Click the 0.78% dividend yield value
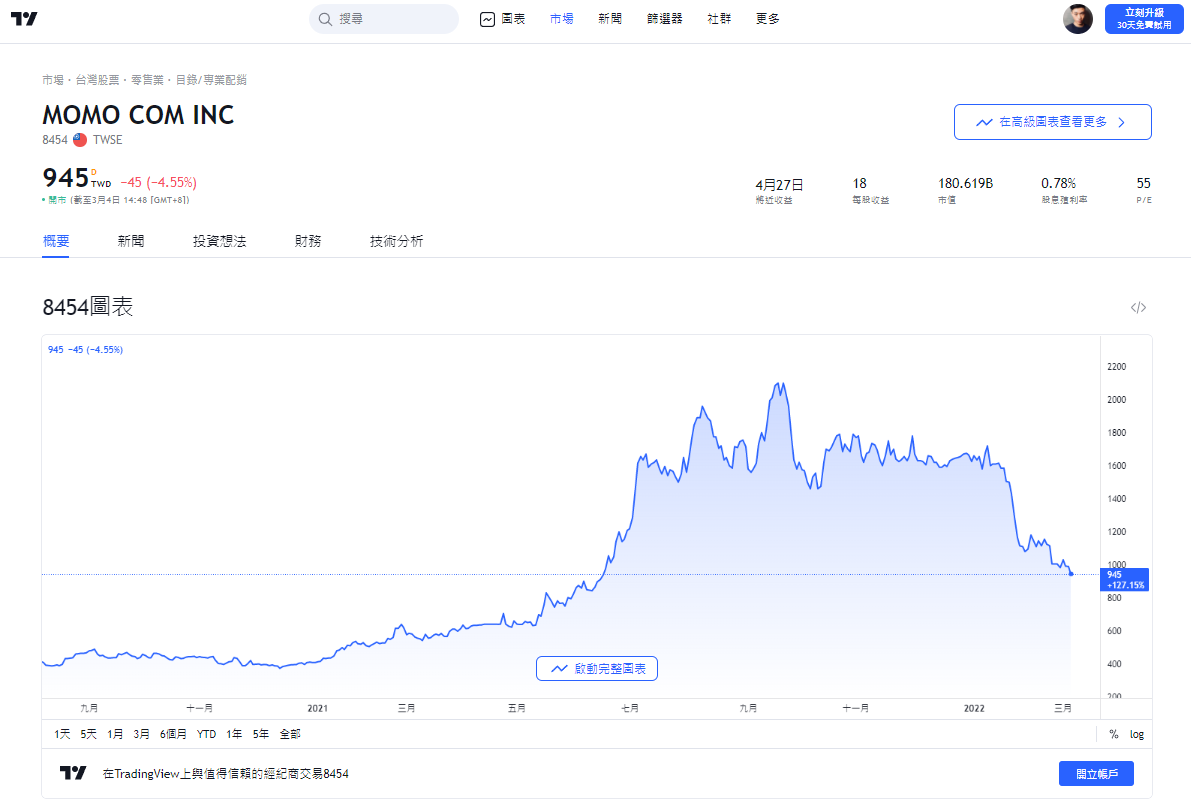The height and width of the screenshot is (808, 1191). [1058, 184]
